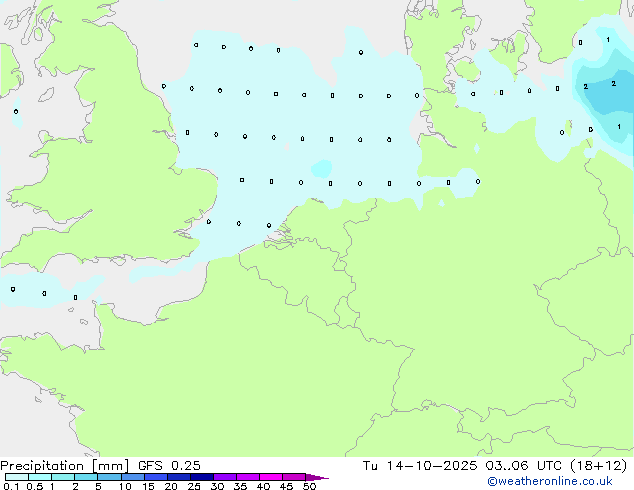This screenshot has height=490, width=634.
Task: Click the "(18+12)" forecast run text
Action: (x=598, y=466)
